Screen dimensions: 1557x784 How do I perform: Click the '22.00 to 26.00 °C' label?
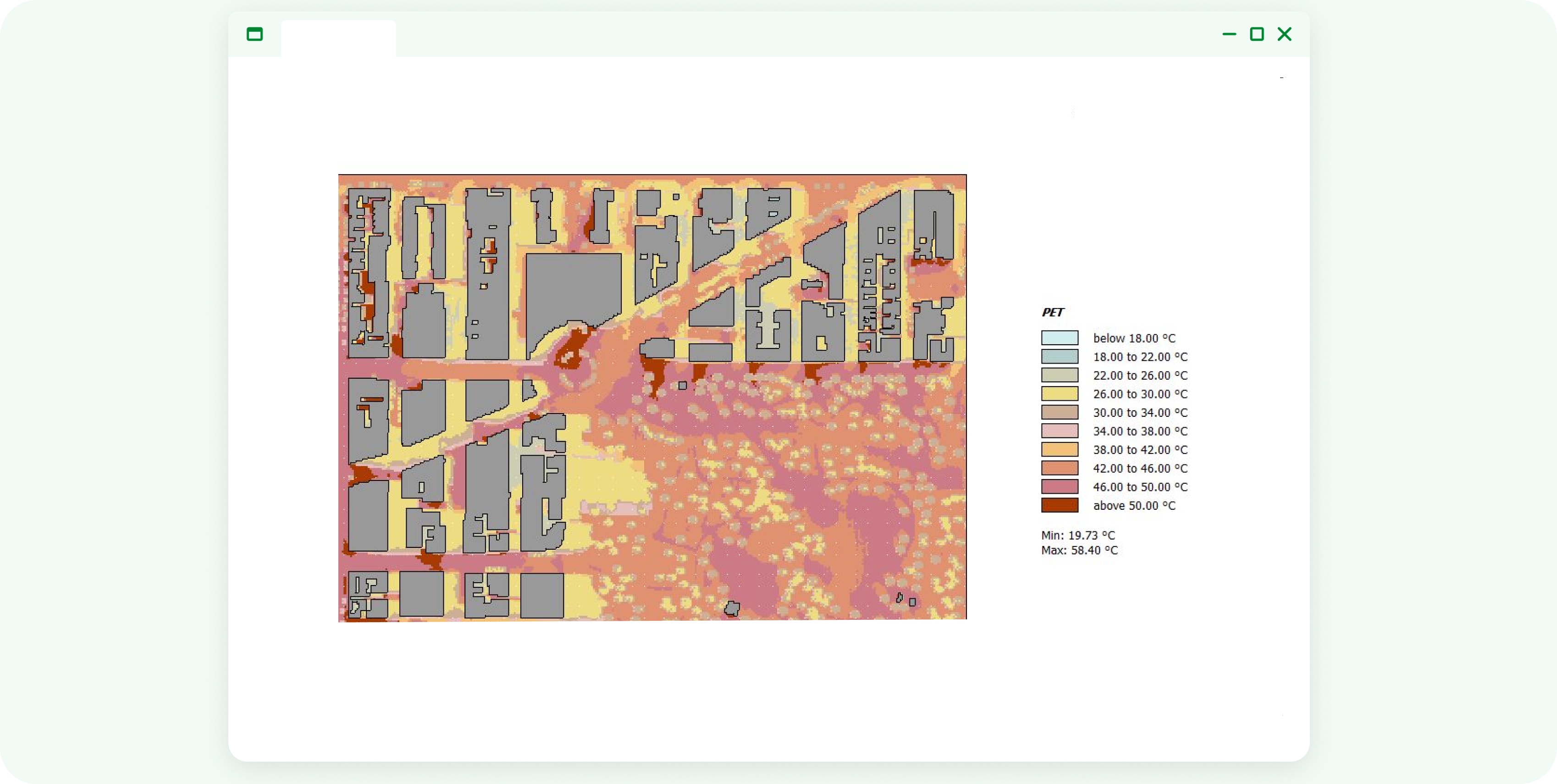click(x=1140, y=375)
